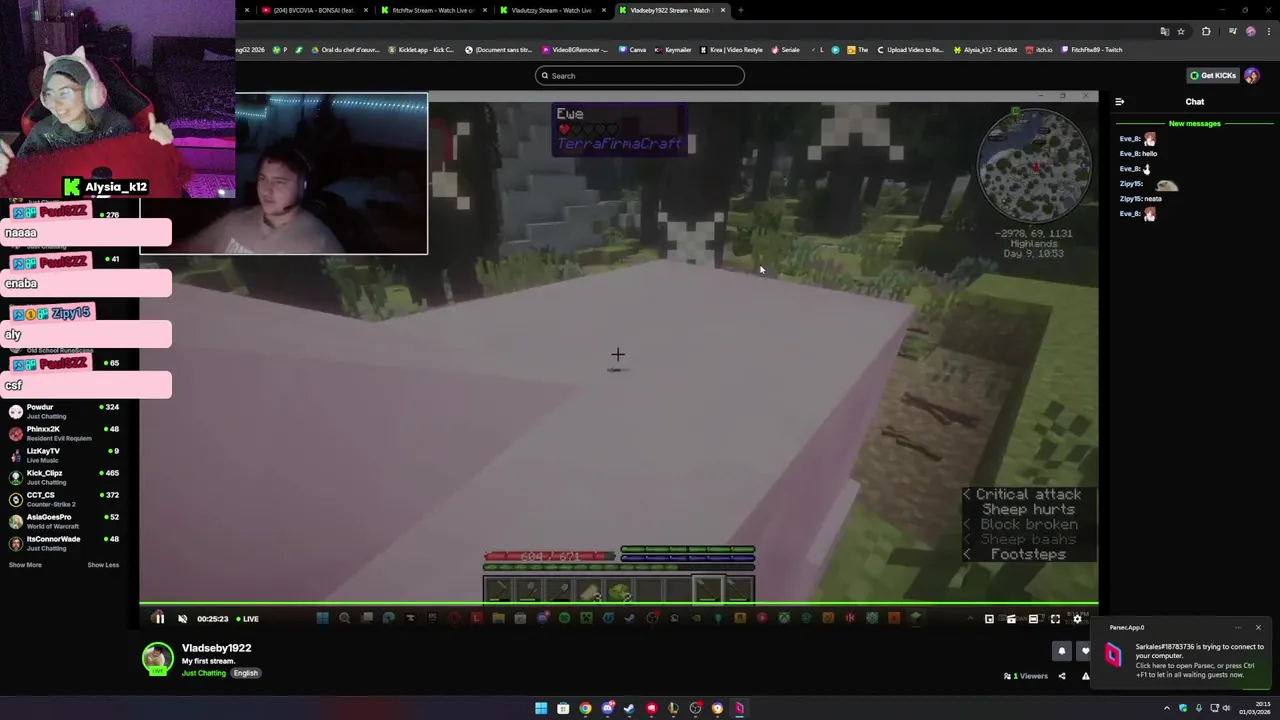1280x720 pixels.
Task: Open Steam from the taskbar
Action: tap(629, 708)
